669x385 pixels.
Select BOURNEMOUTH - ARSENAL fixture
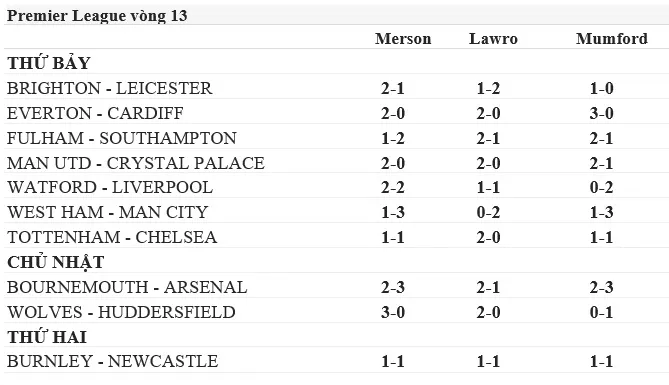pos(127,287)
